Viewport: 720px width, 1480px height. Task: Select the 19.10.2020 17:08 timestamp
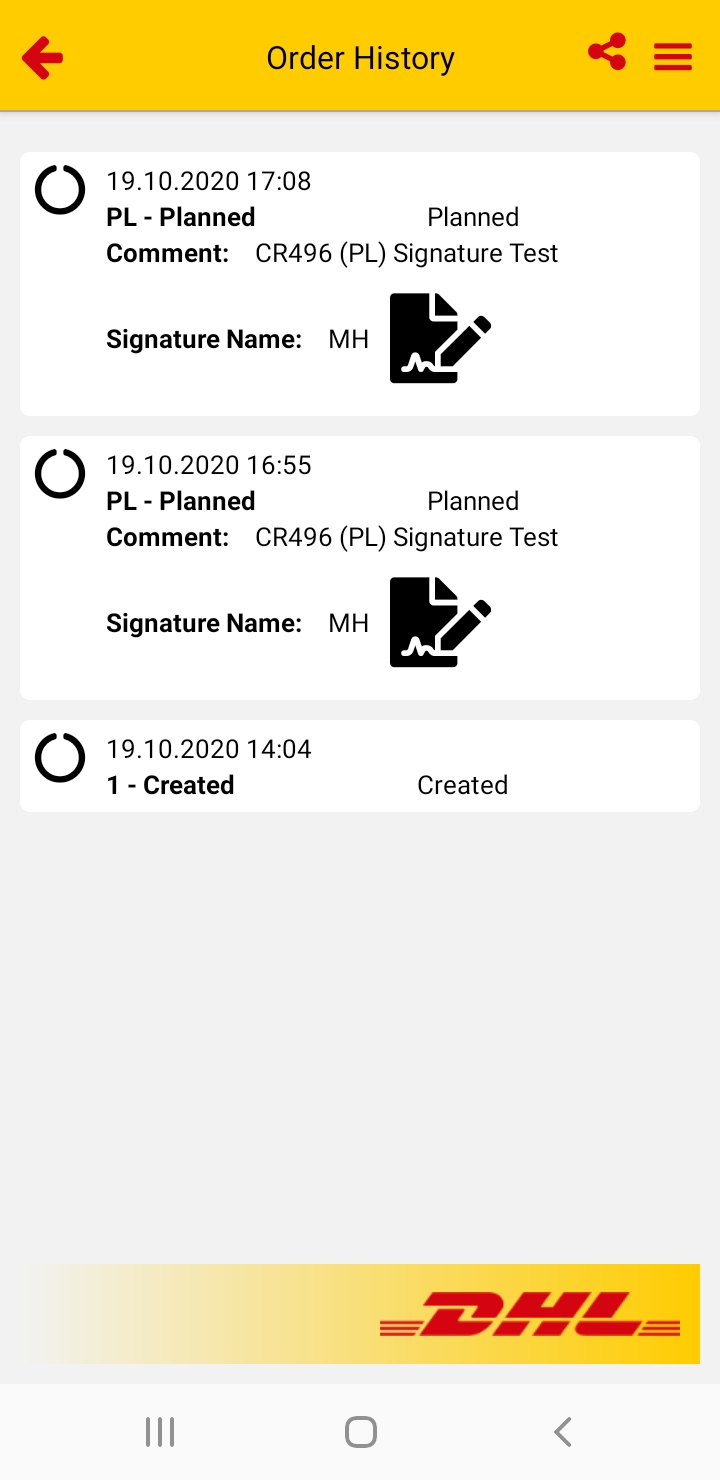click(x=209, y=181)
